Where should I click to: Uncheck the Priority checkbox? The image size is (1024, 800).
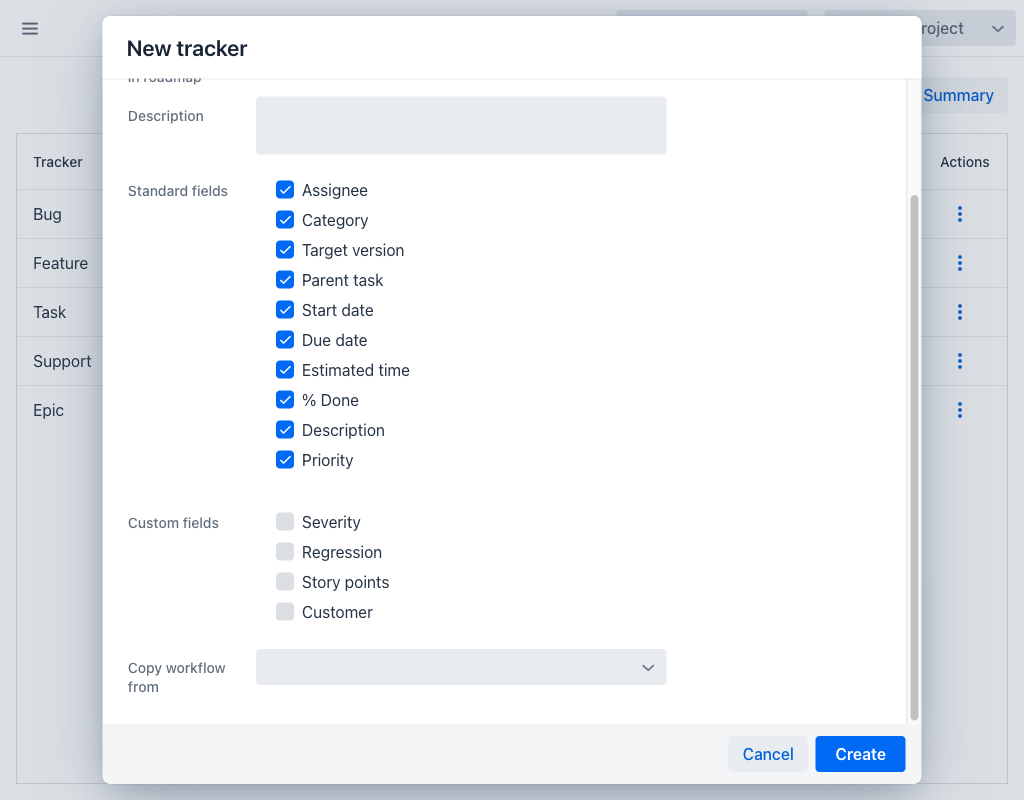285,460
